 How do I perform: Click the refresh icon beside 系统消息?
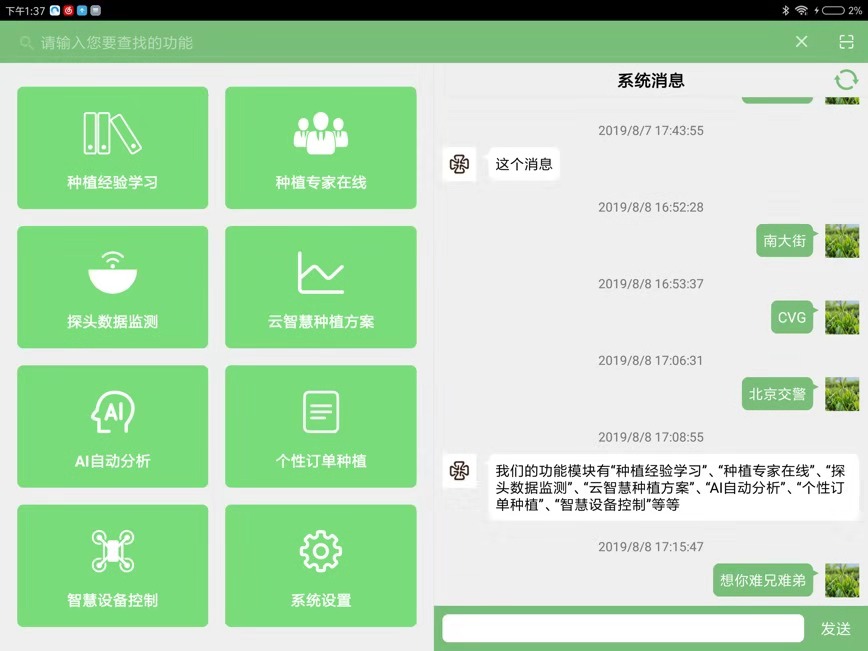[845, 81]
